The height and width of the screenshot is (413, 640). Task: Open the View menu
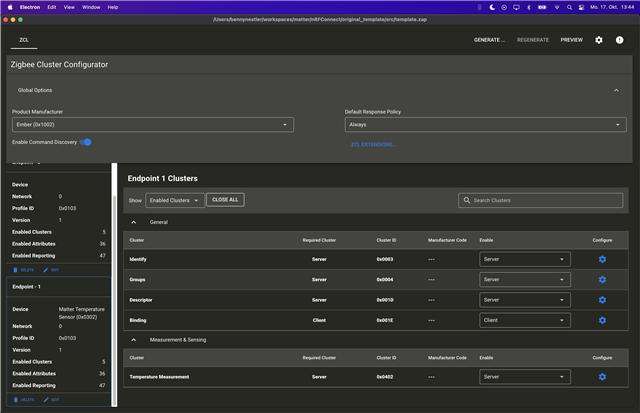pos(69,7)
